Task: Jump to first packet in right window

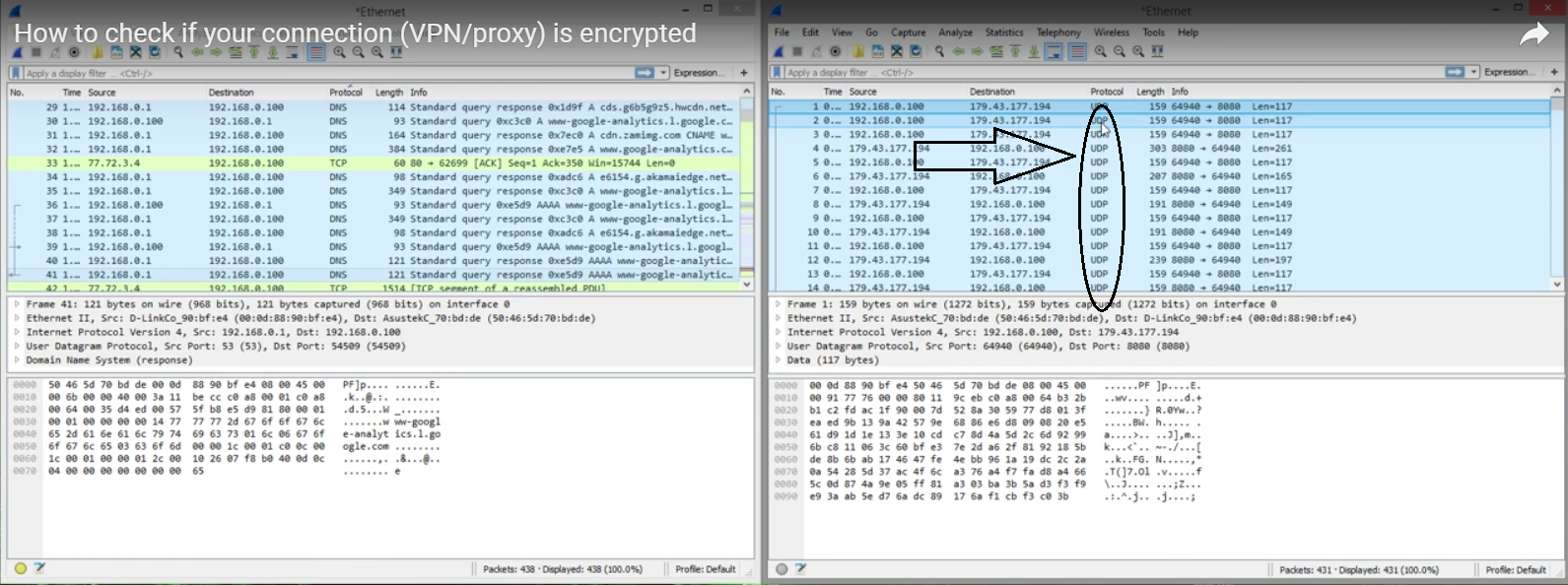Action: tap(1015, 51)
